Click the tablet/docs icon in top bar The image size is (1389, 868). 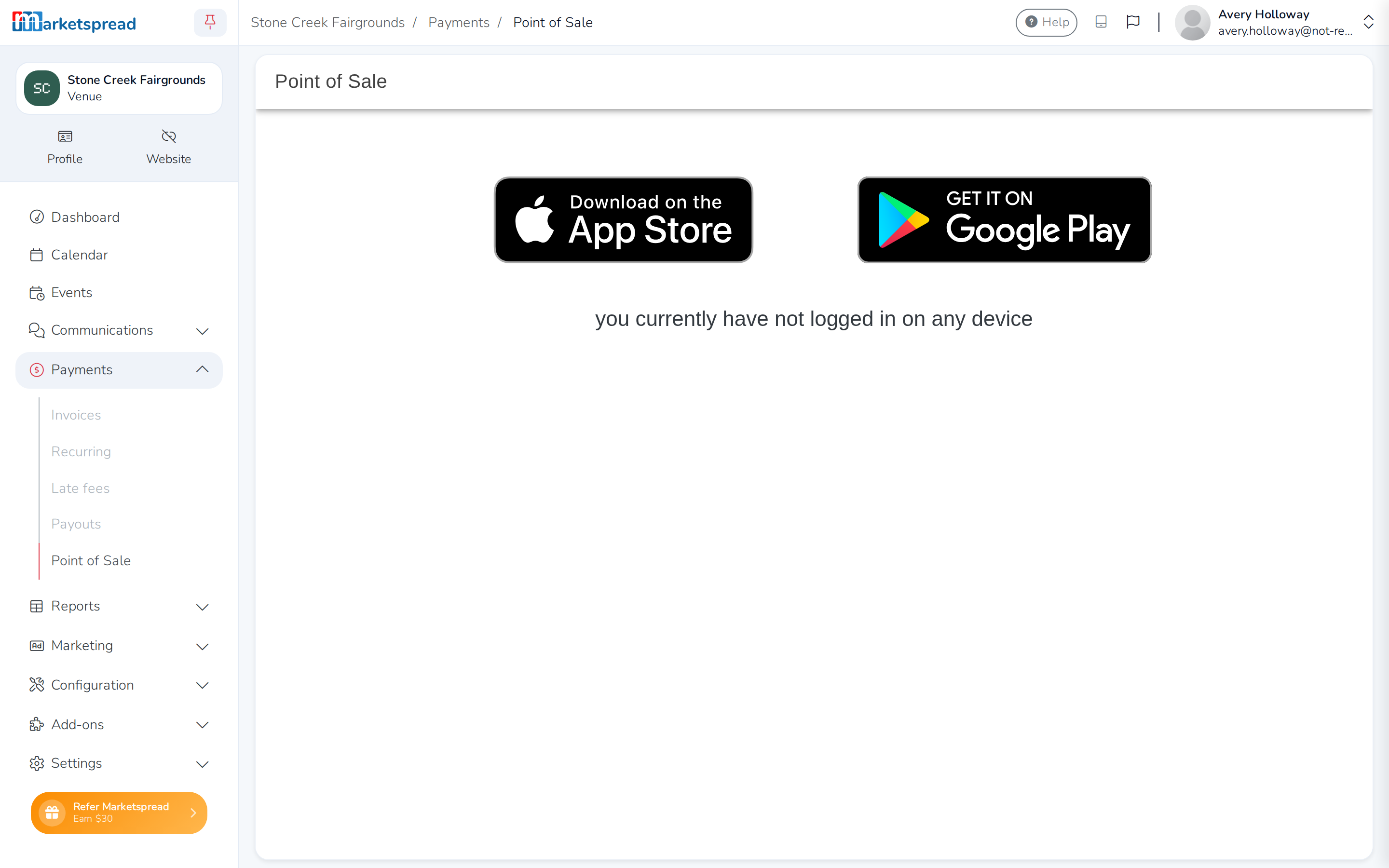[1100, 22]
